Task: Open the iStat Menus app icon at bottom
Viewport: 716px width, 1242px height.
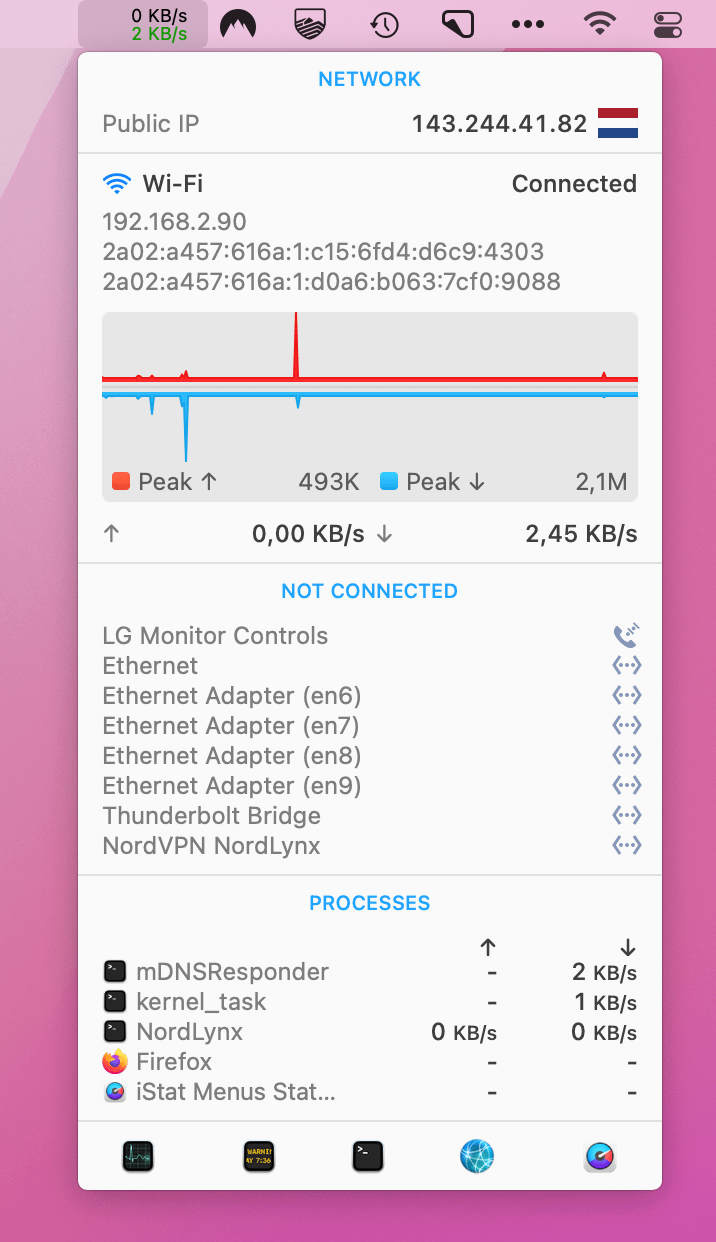Action: click(x=600, y=1157)
